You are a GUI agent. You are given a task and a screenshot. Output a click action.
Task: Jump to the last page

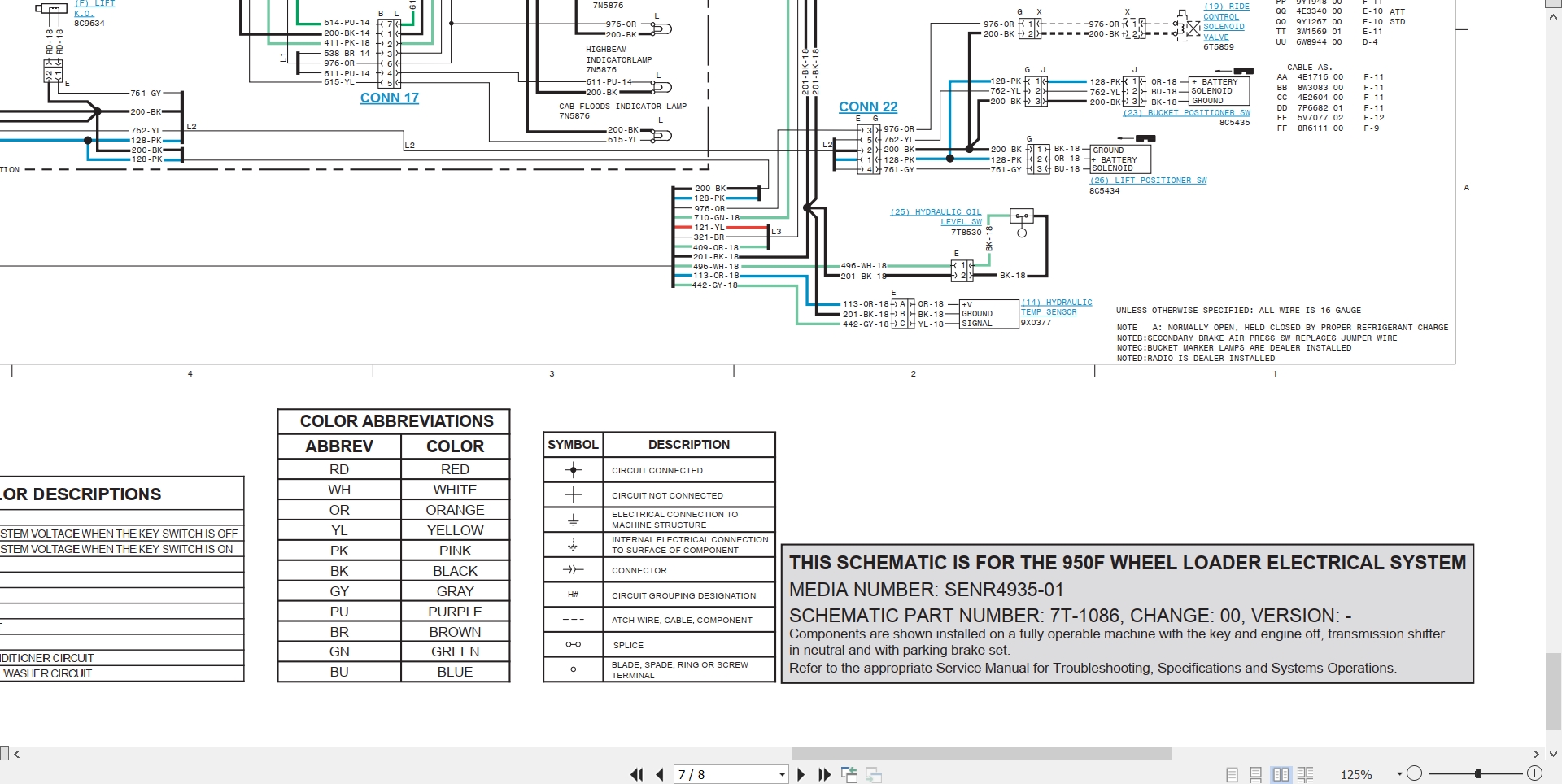825,775
